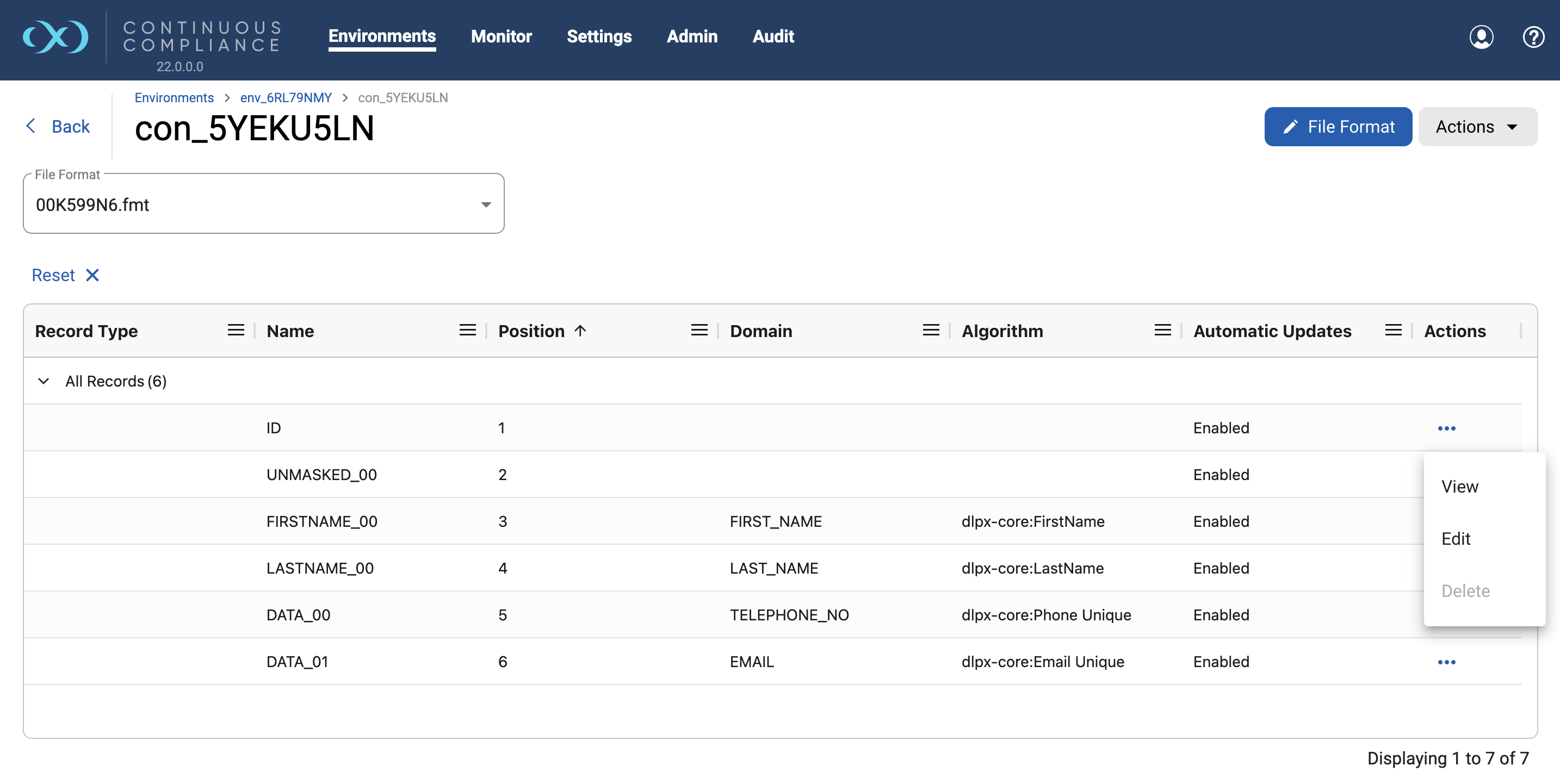Open the Automatic Updates column menu icon

[1394, 331]
